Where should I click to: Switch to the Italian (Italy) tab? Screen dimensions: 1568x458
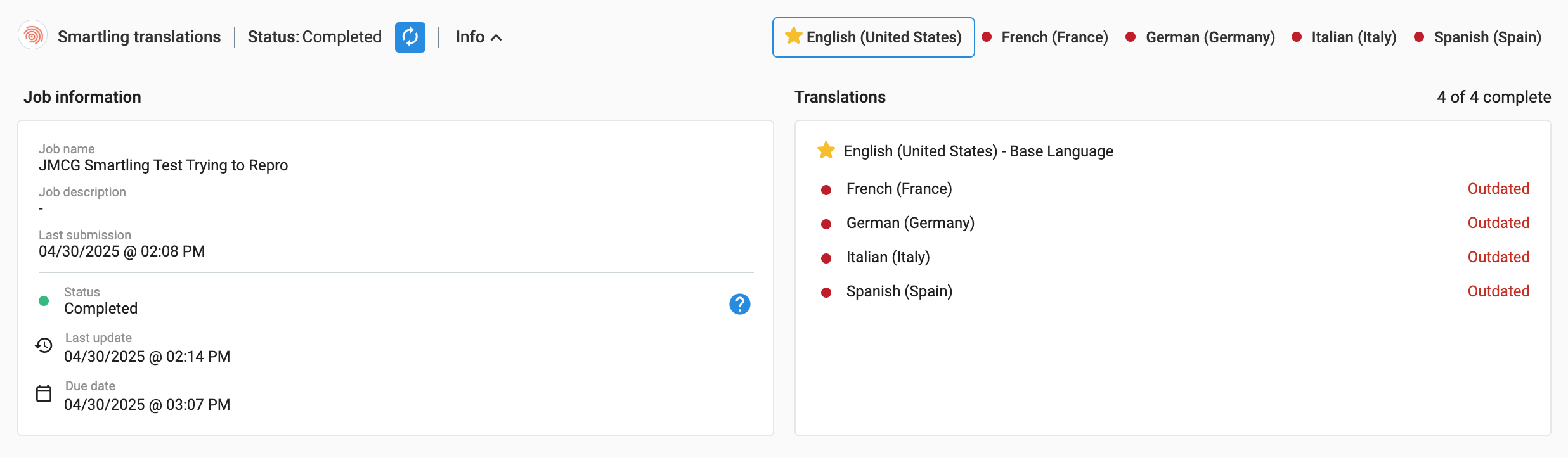(x=1344, y=37)
